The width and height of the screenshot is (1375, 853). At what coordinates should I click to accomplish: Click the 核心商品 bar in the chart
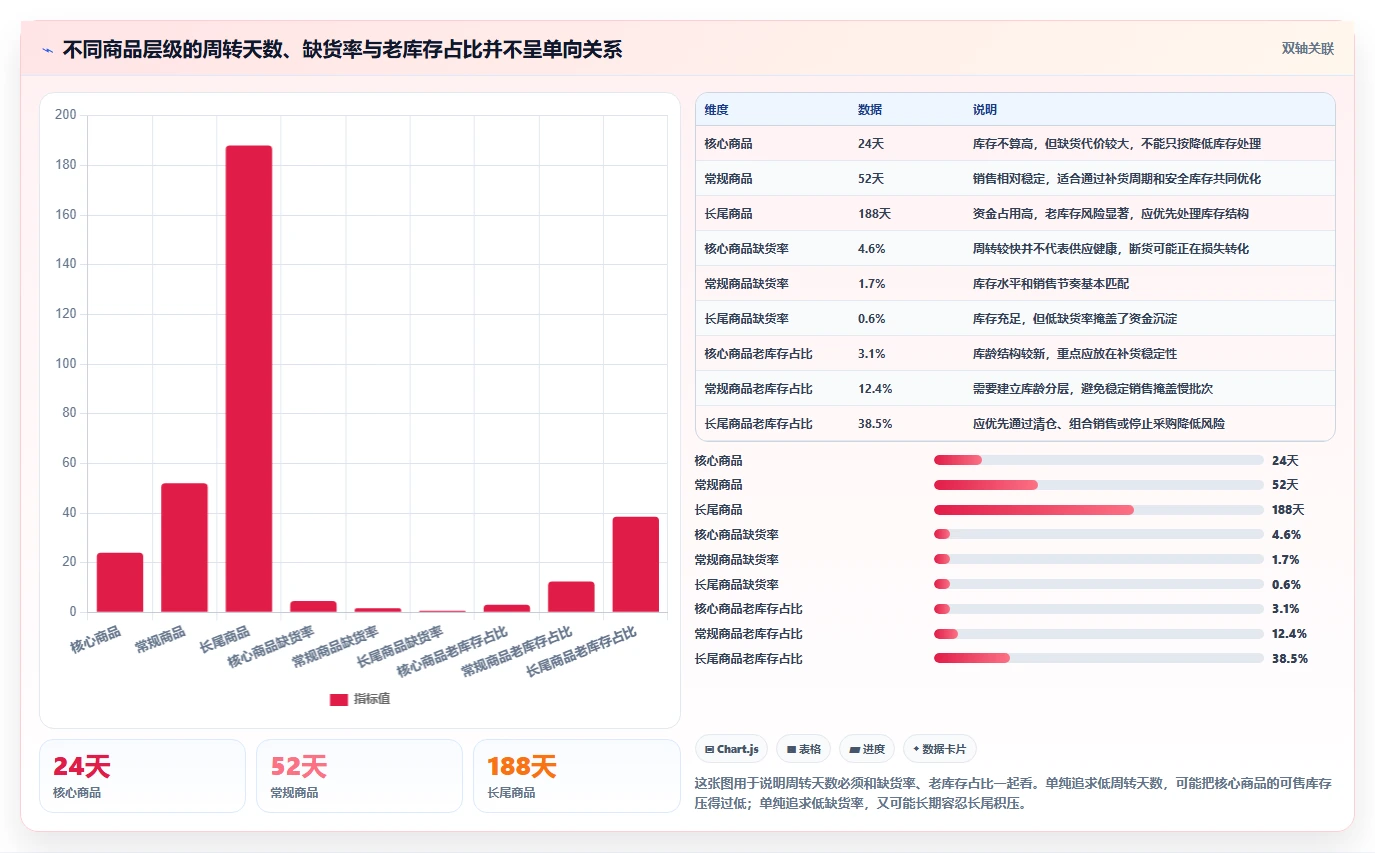click(120, 582)
